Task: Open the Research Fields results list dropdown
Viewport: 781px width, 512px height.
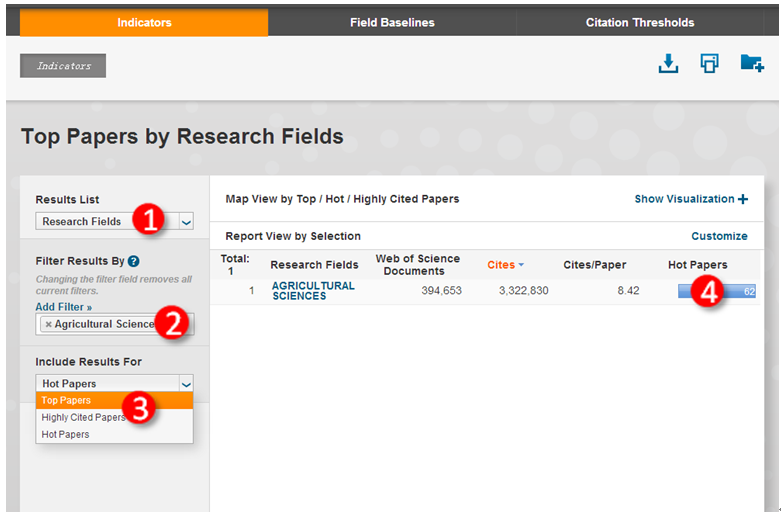Action: (x=186, y=222)
